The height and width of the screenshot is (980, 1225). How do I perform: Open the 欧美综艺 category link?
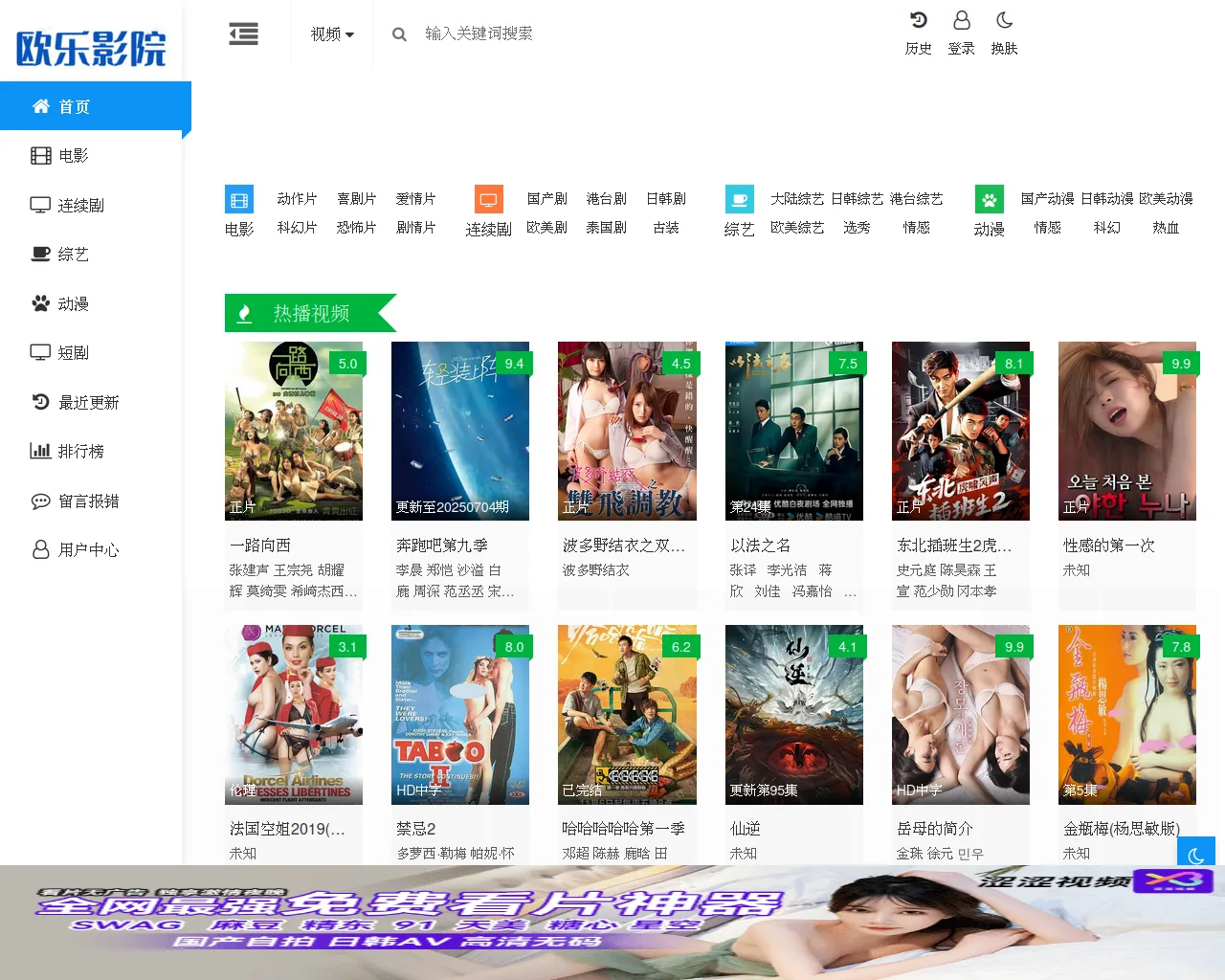(797, 228)
